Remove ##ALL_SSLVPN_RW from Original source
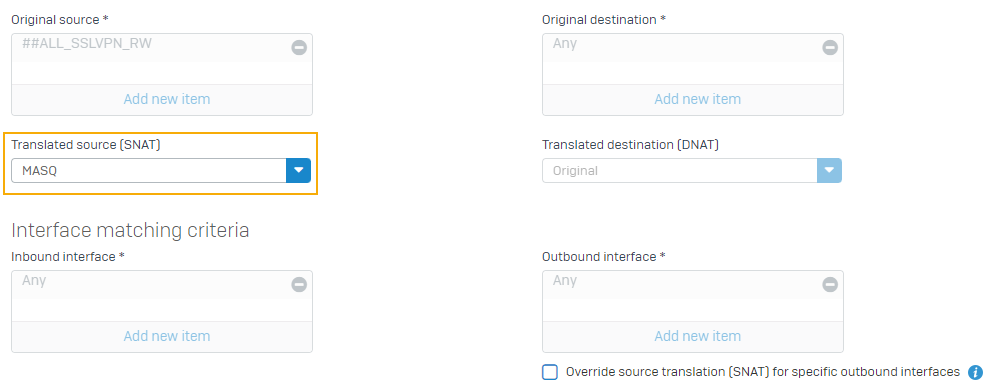The height and width of the screenshot is (390, 994). pos(299,48)
